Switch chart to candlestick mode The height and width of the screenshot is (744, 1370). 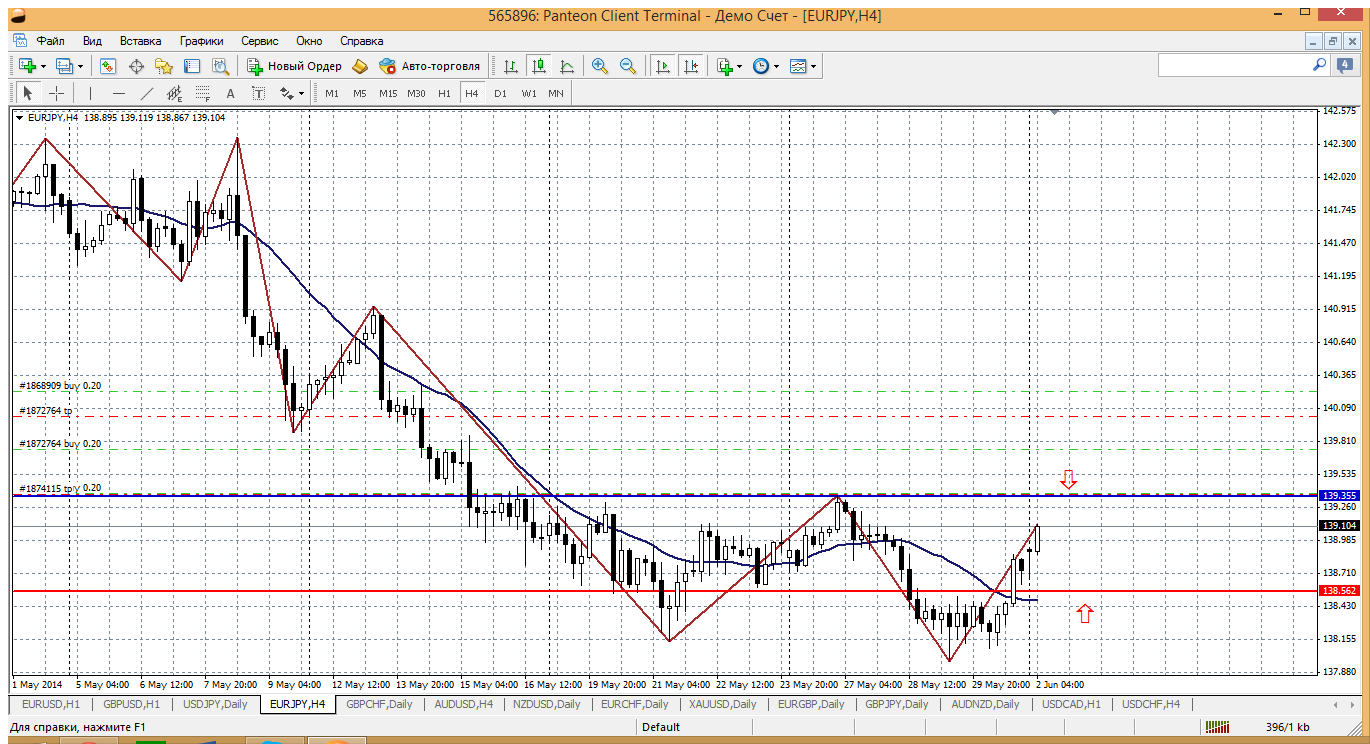pos(539,66)
